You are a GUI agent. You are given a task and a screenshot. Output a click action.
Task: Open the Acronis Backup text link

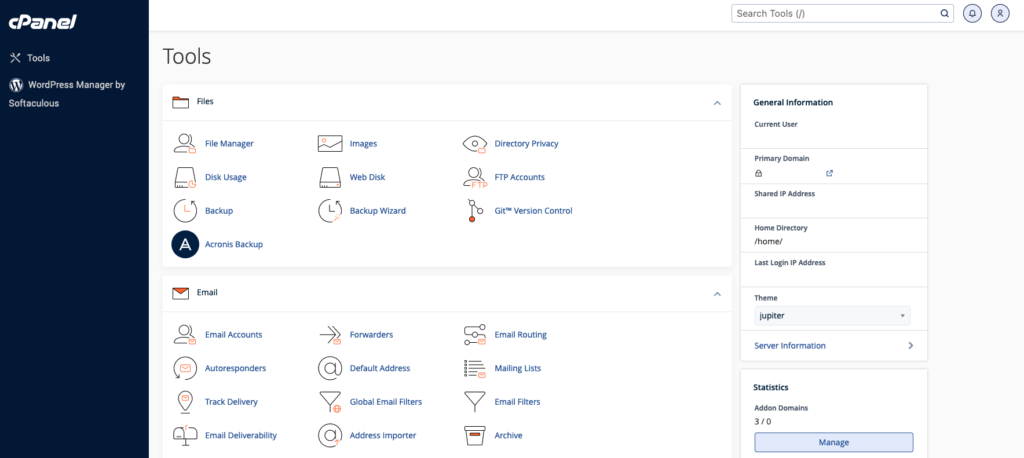[x=234, y=244]
